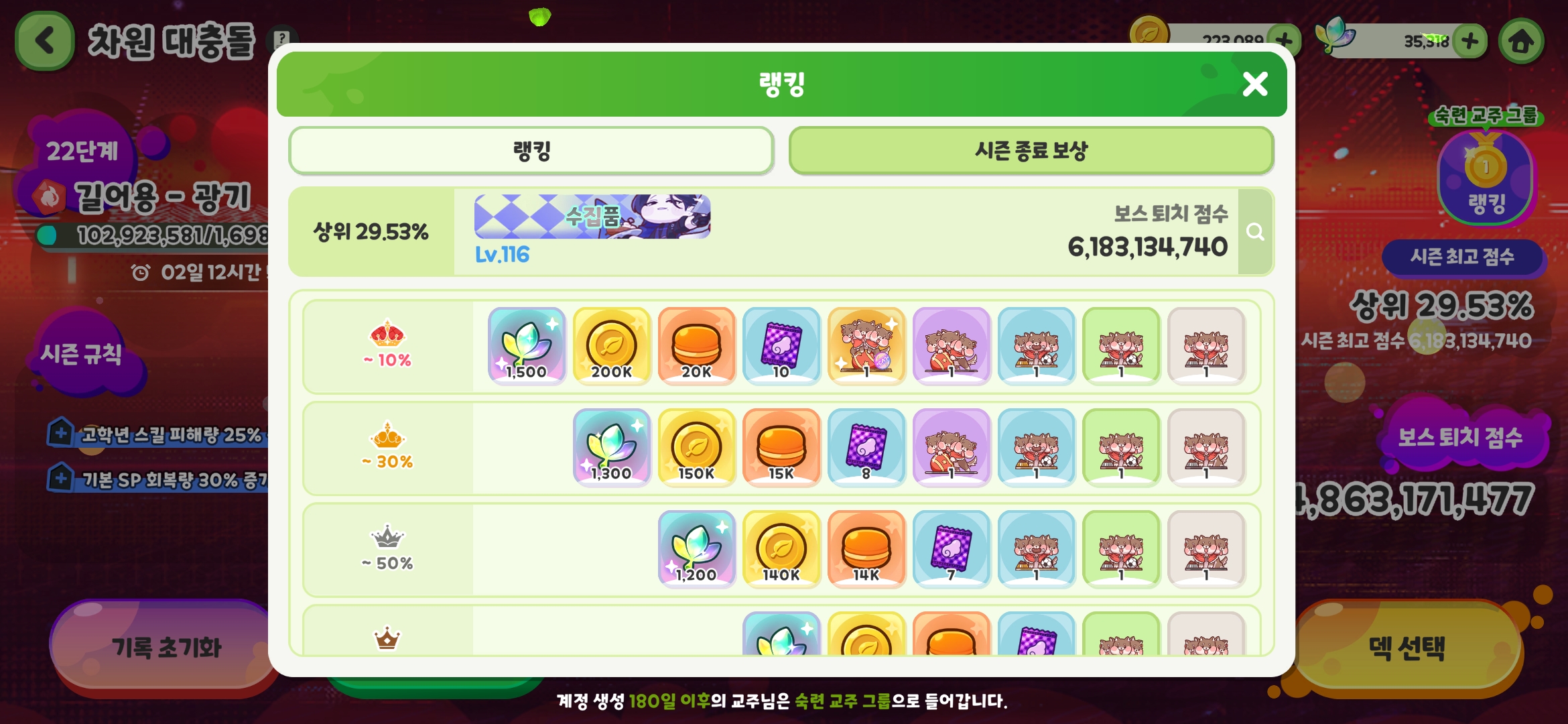Select the 1,500 crystal reward in 10% tier
1568x724 pixels.
pos(527,346)
